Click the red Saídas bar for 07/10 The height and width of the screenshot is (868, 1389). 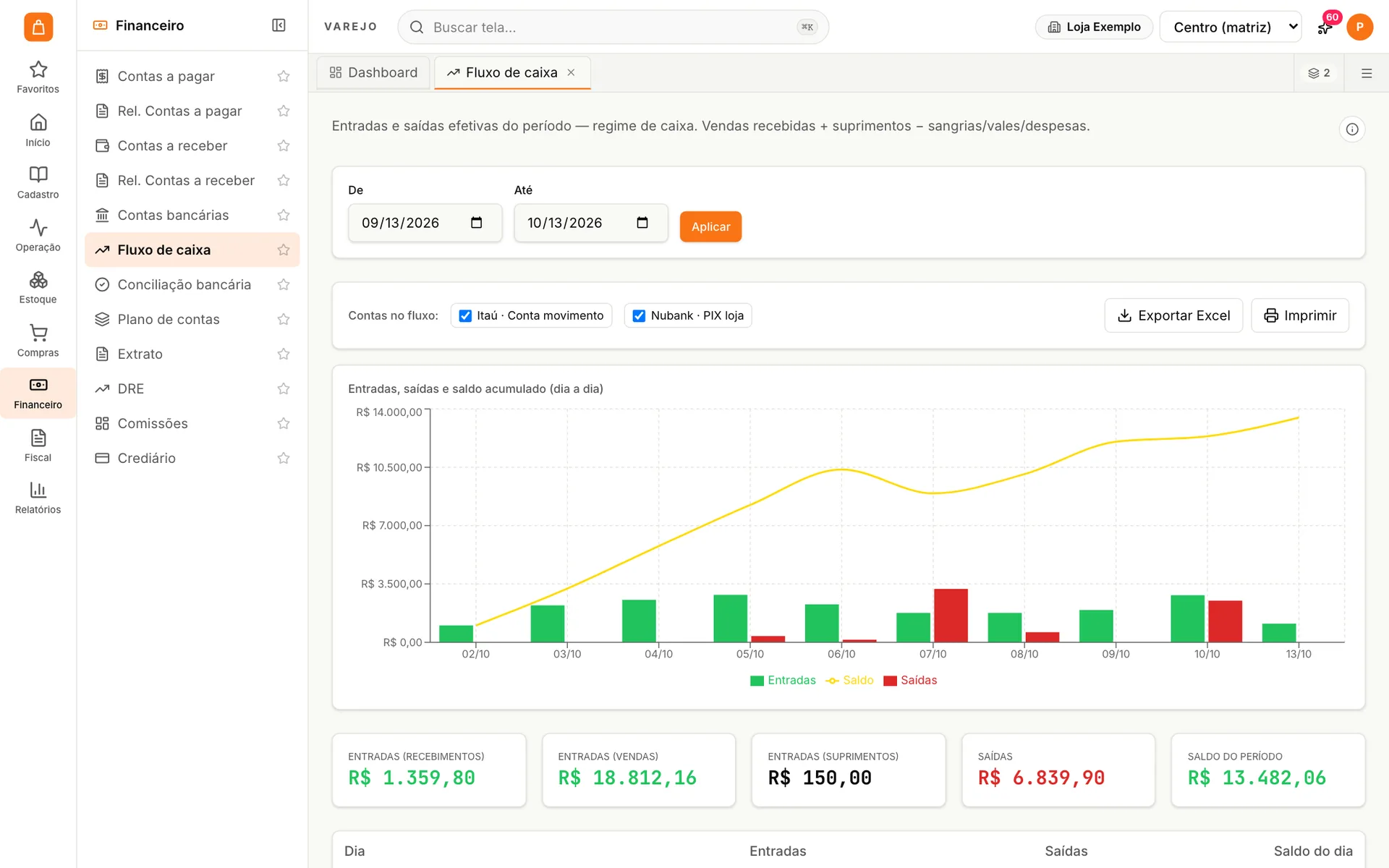click(x=951, y=616)
